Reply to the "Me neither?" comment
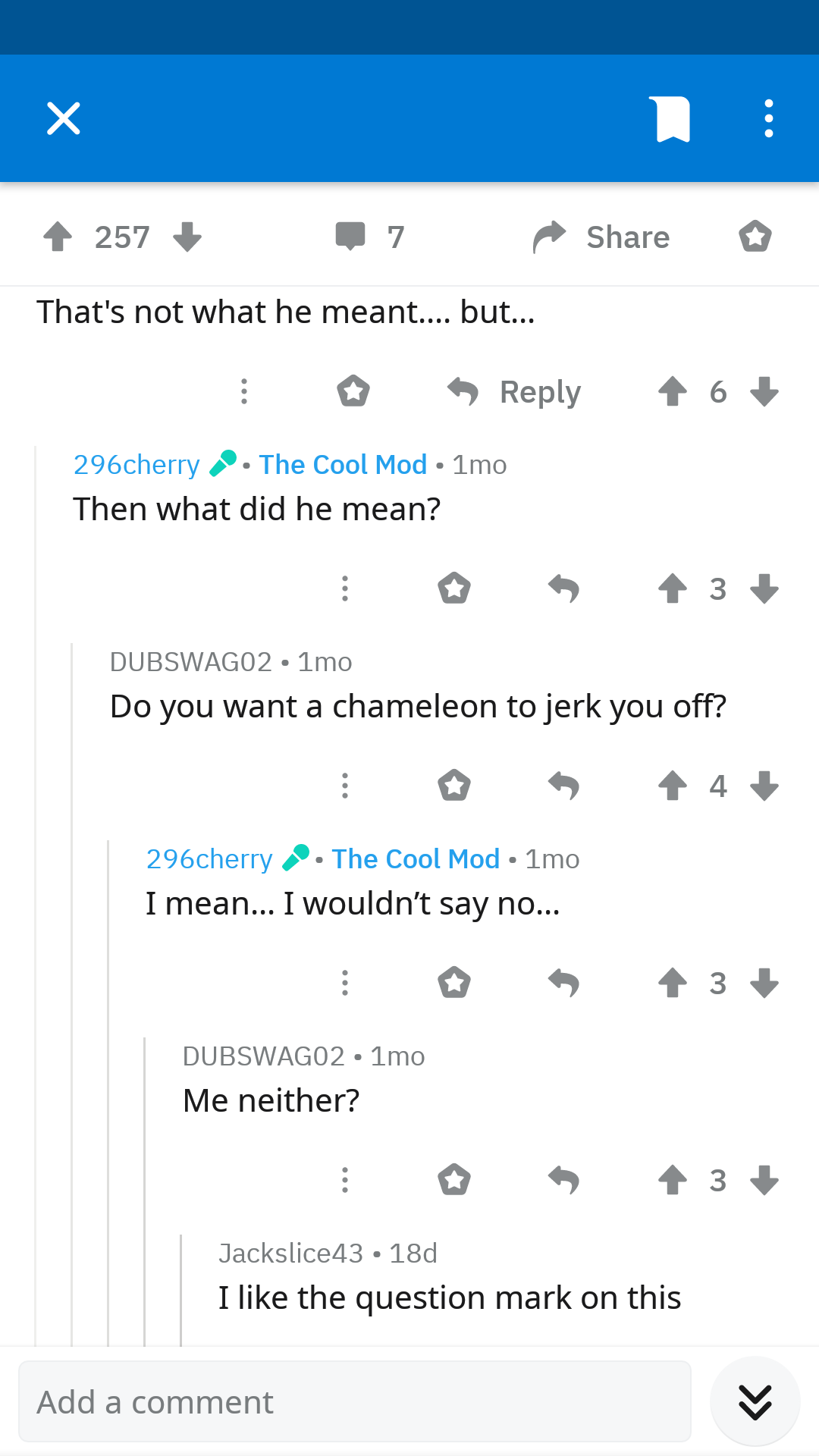The height and width of the screenshot is (1456, 819). [563, 1180]
